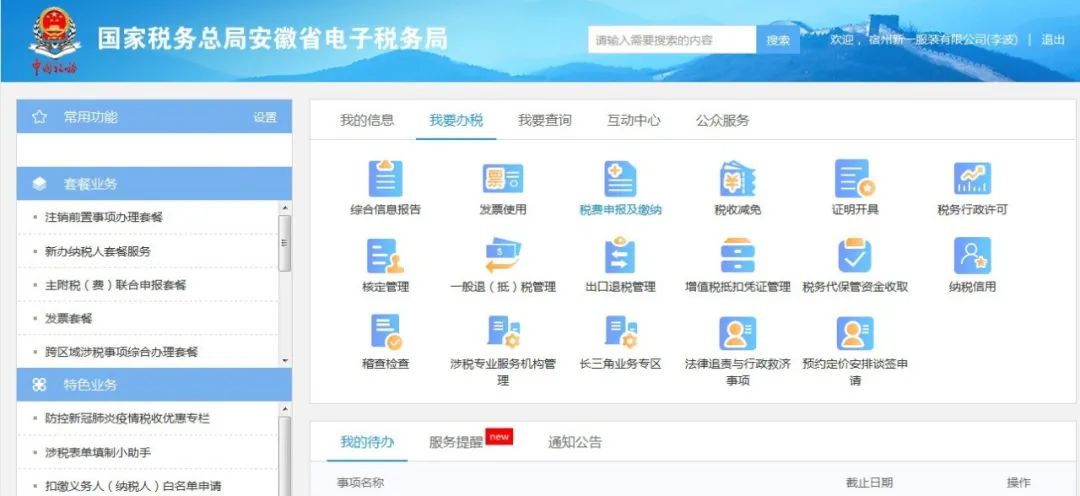The height and width of the screenshot is (496, 1080).
Task: Open the 税收减免 icon
Action: coord(737,179)
